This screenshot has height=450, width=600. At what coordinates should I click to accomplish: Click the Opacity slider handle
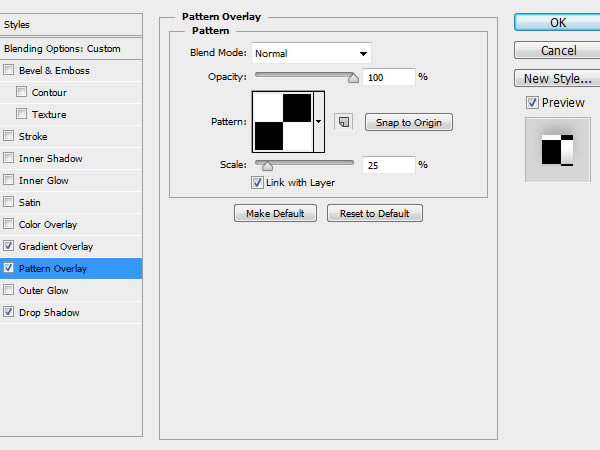pyautogui.click(x=353, y=78)
